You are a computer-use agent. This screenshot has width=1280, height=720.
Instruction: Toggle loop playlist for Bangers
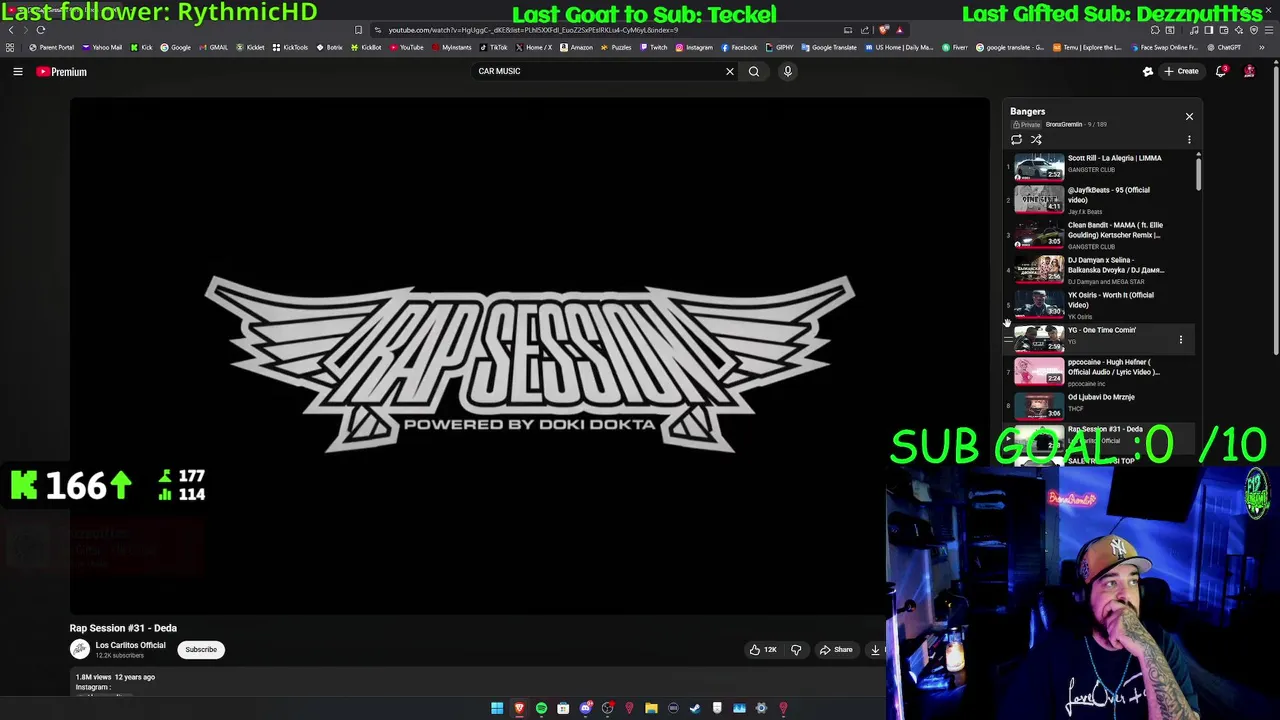pyautogui.click(x=1016, y=140)
